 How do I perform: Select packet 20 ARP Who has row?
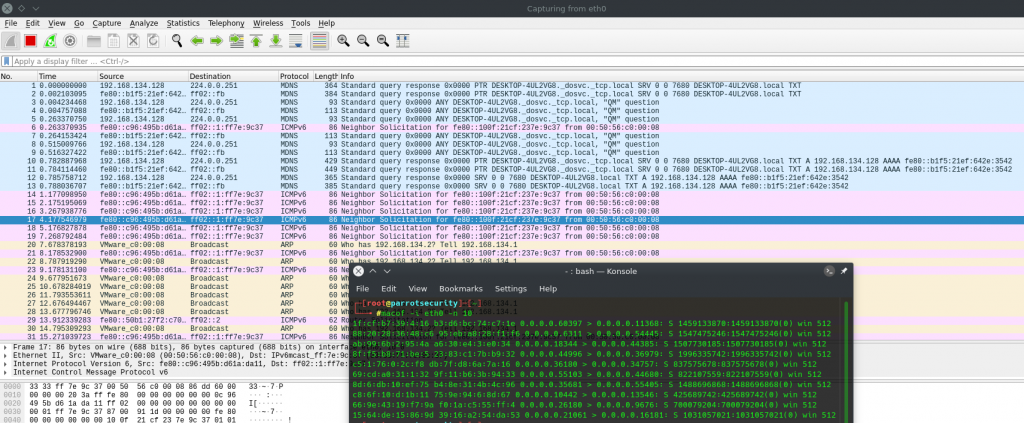(x=512, y=245)
